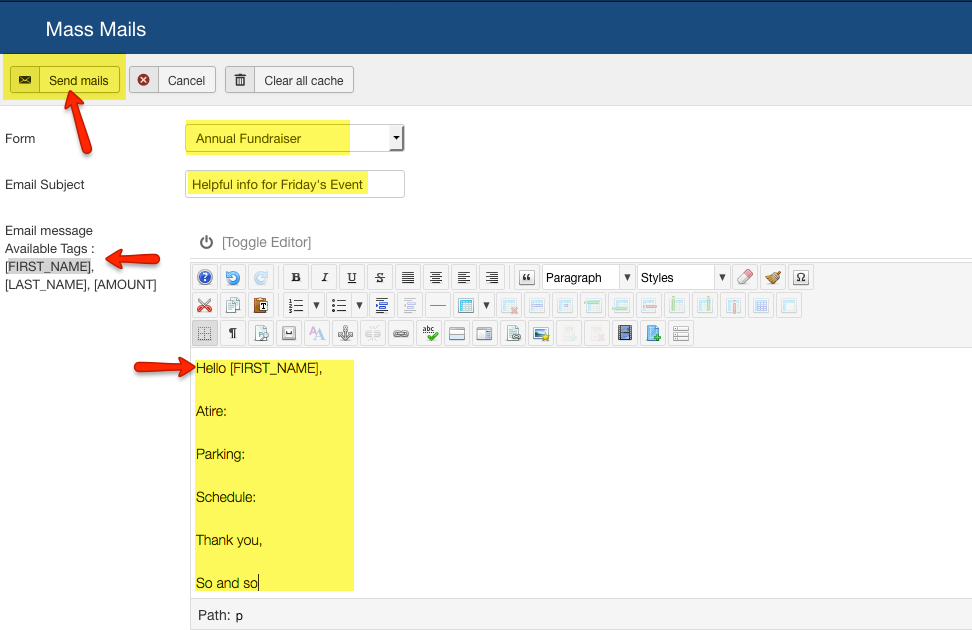Screen dimensions: 972x630
Task: Click the Email Subject input field
Action: [x=295, y=184]
